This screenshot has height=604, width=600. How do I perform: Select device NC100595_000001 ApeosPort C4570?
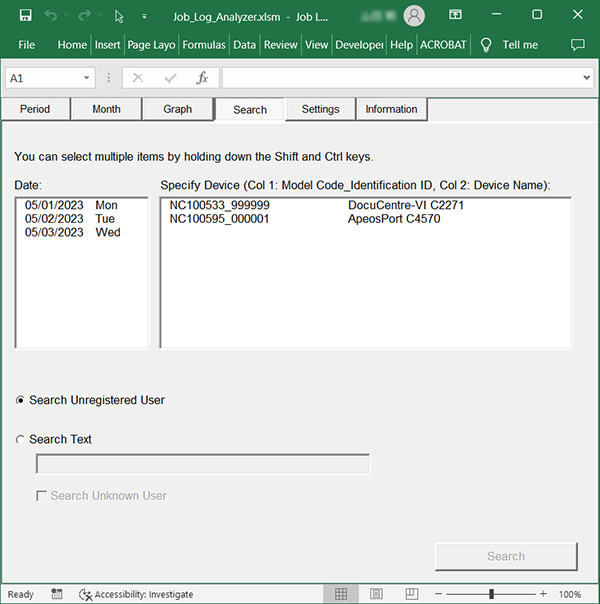(x=365, y=219)
